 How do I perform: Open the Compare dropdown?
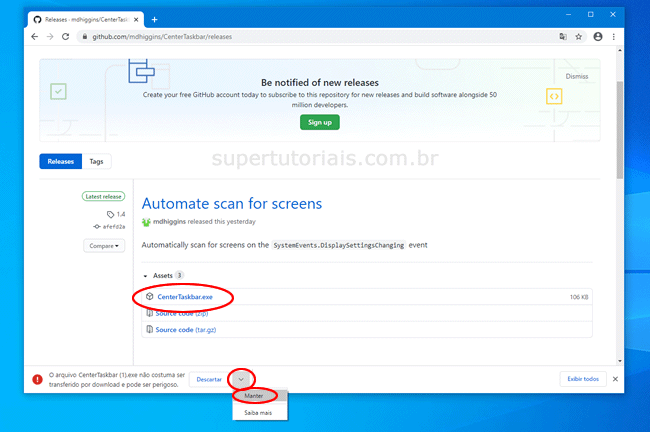102,245
